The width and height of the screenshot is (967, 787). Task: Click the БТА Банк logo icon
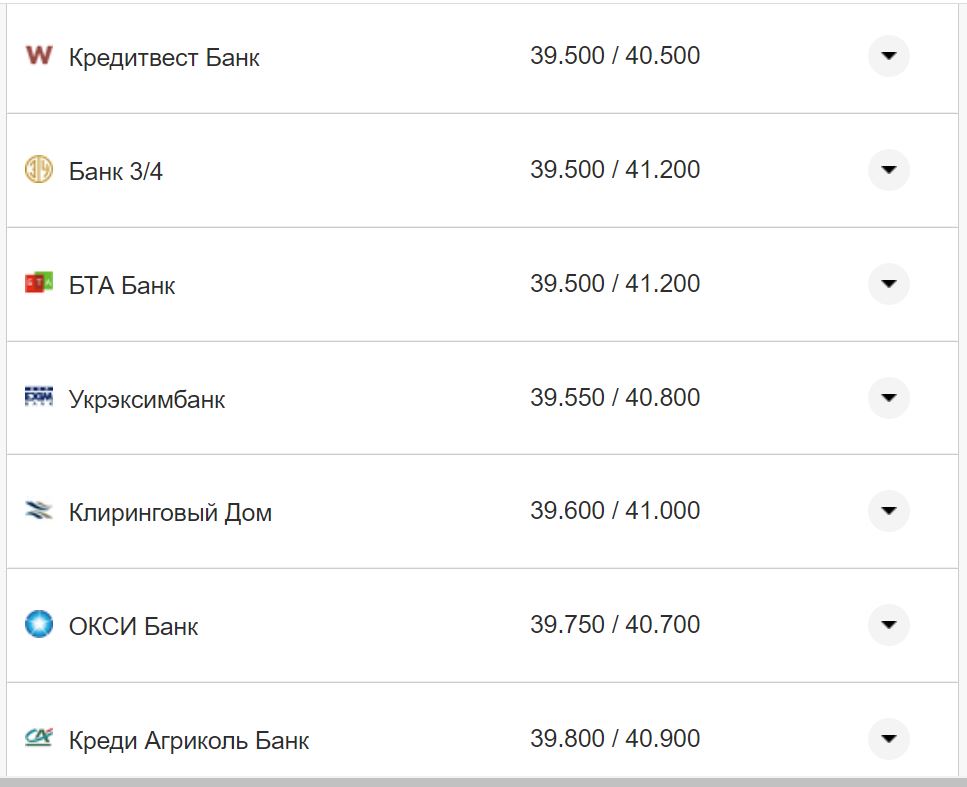pos(38,284)
